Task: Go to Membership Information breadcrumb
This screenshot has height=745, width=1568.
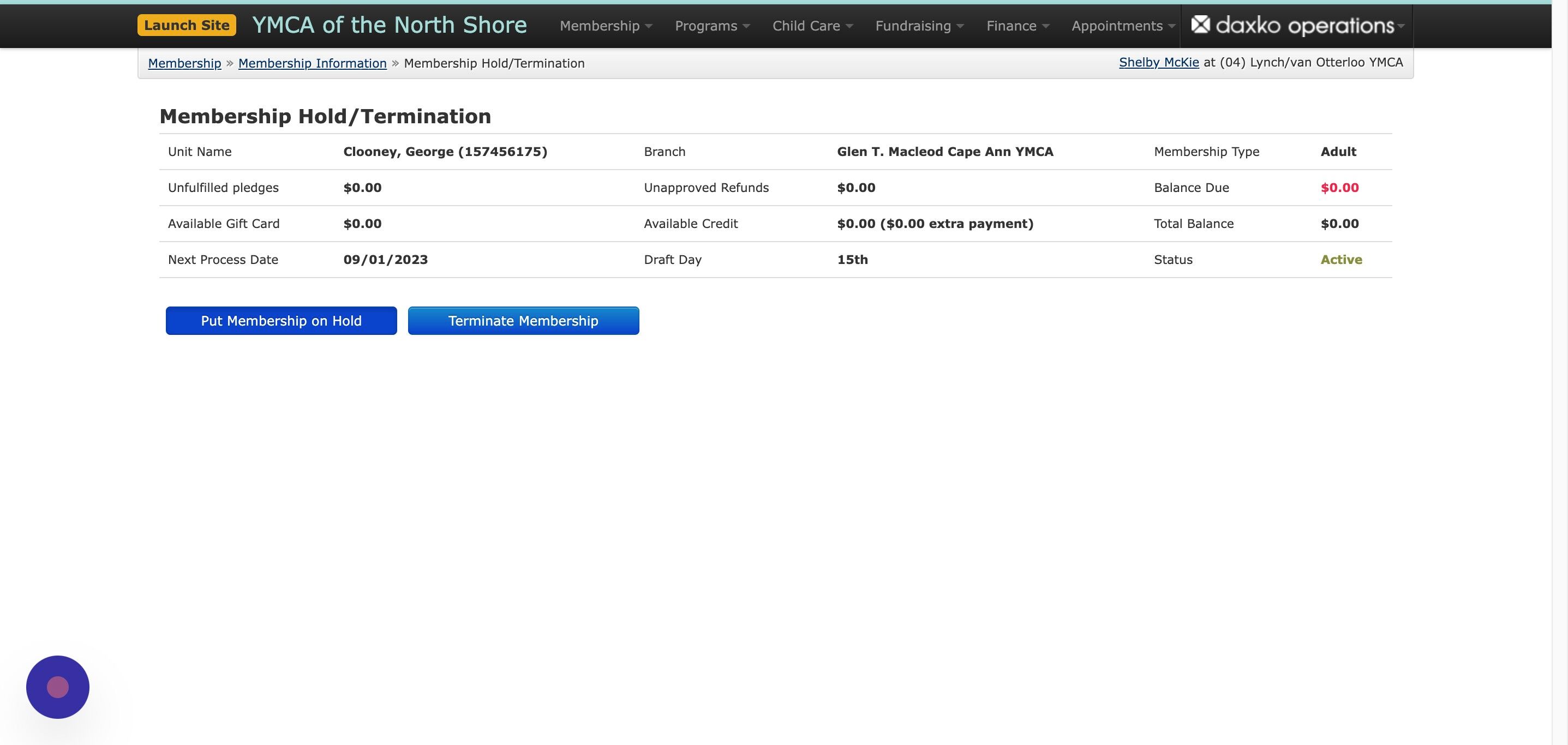Action: point(312,63)
